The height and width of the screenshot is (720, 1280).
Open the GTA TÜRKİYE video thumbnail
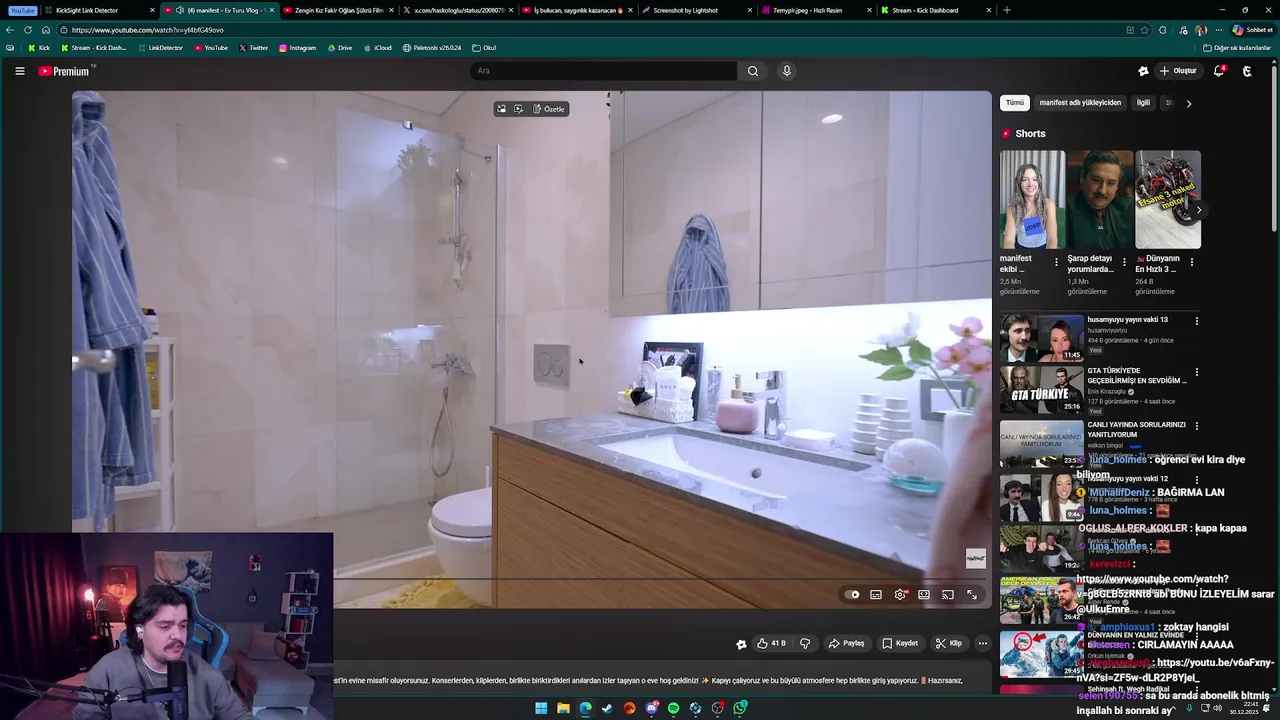tap(1041, 390)
